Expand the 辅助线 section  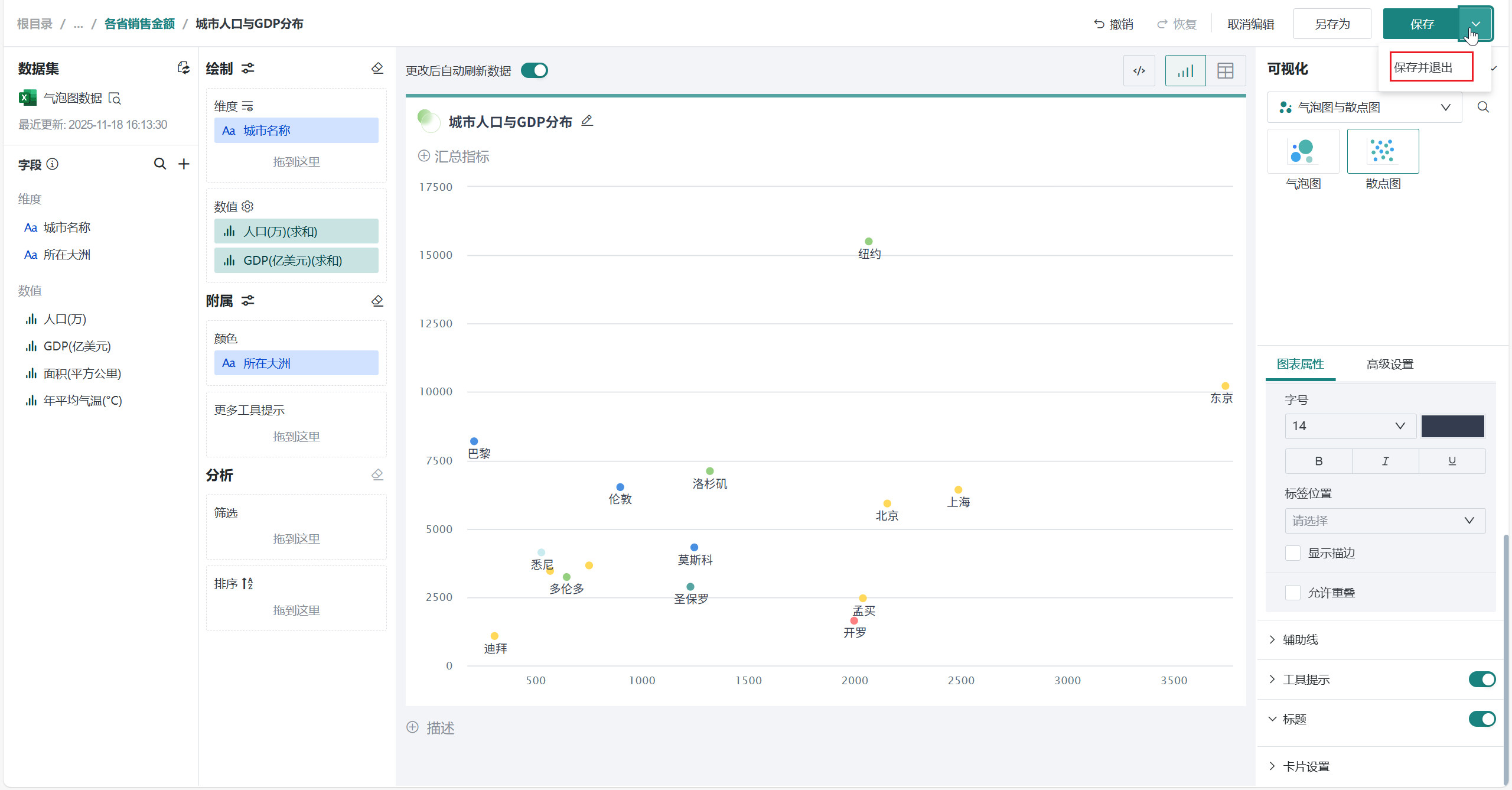click(x=1299, y=639)
